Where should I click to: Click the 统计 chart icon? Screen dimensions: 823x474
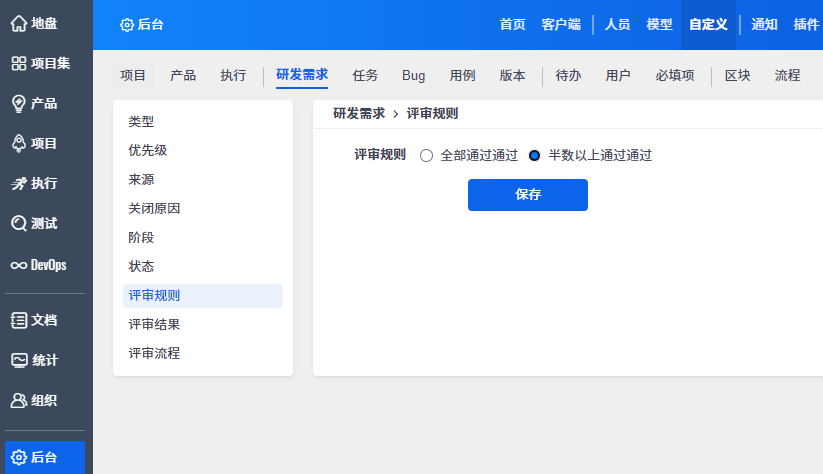click(18, 360)
